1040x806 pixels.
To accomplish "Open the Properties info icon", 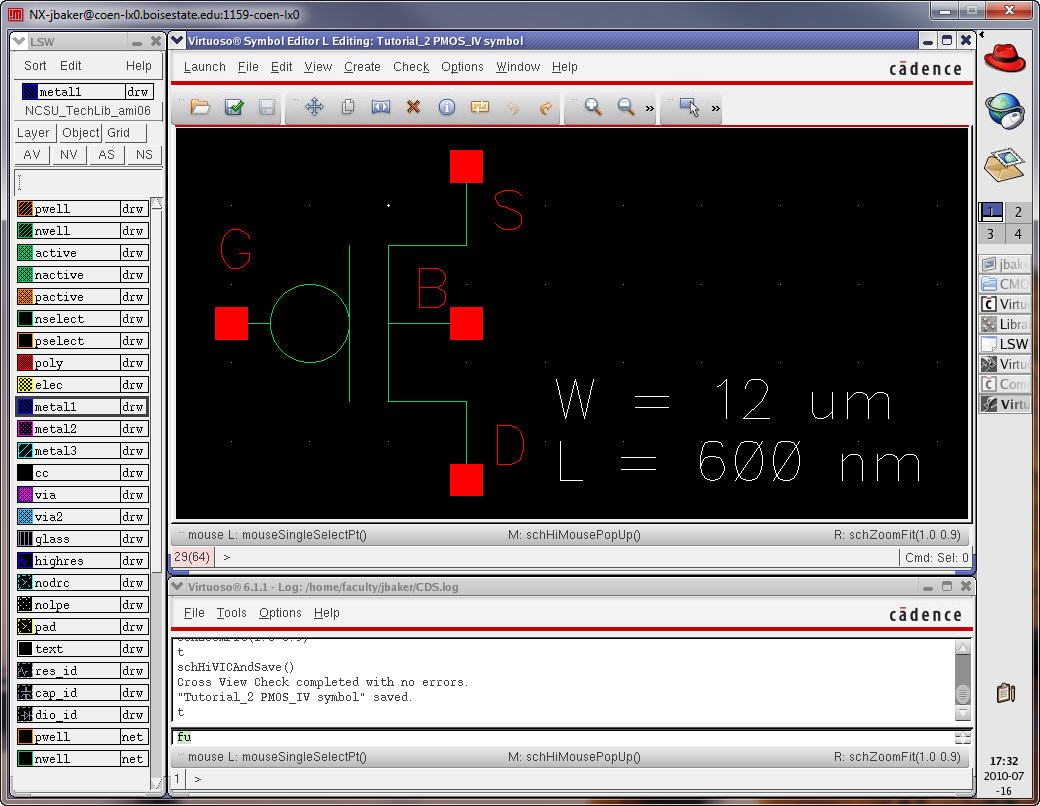I will (x=447, y=107).
